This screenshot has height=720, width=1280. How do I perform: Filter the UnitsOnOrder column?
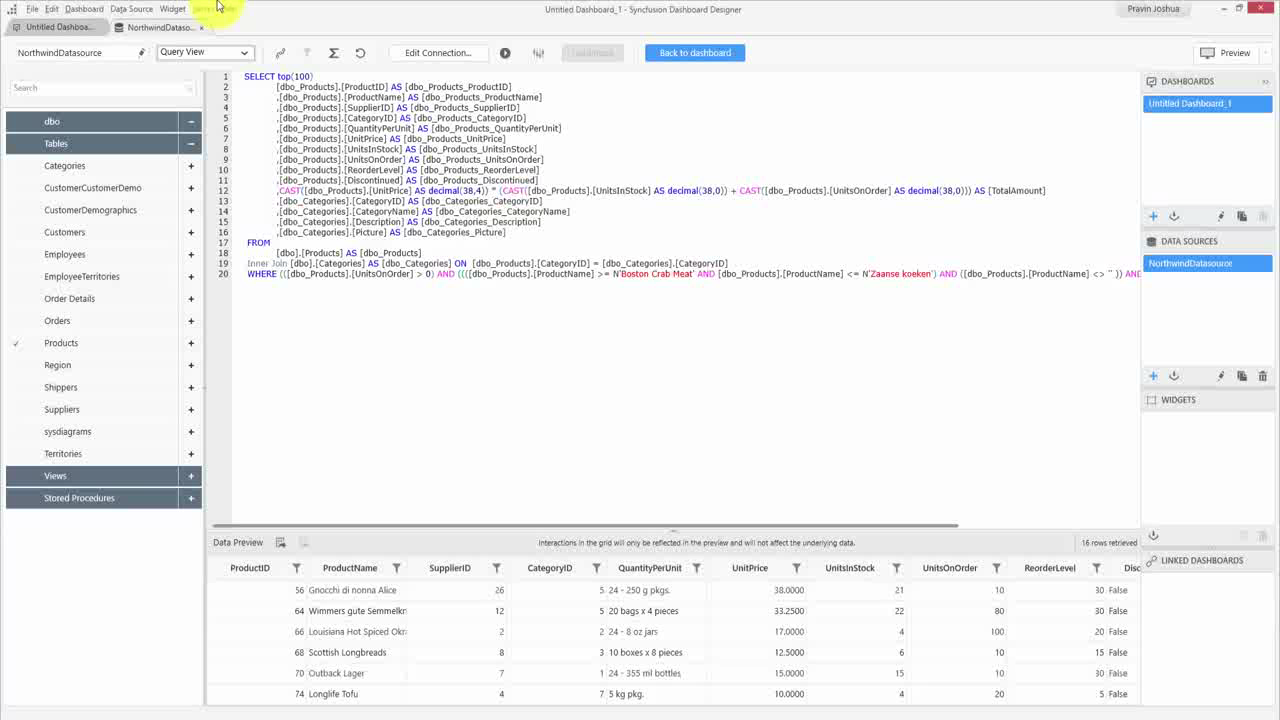coord(996,568)
